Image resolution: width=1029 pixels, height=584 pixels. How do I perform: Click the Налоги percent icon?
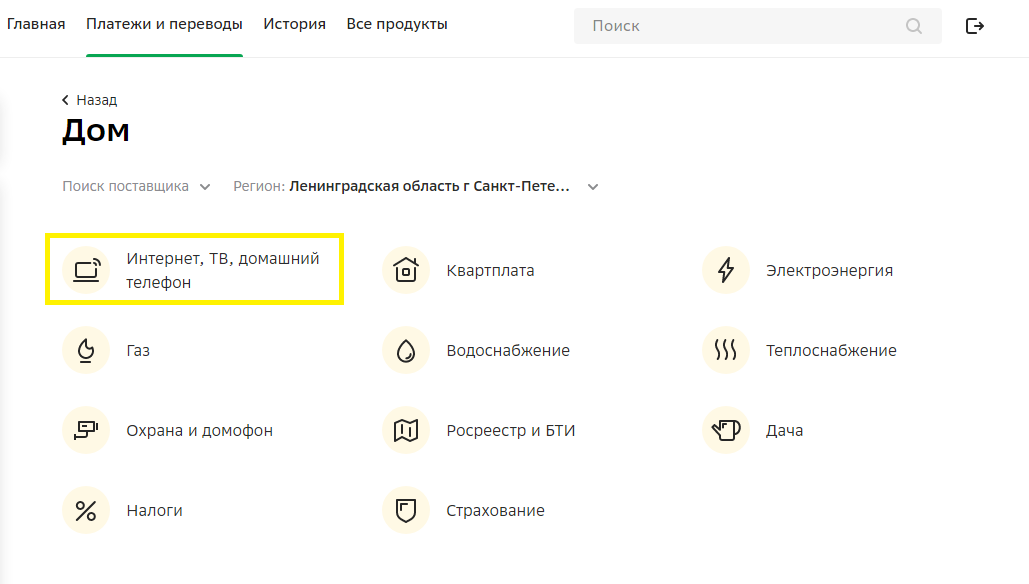pos(86,510)
